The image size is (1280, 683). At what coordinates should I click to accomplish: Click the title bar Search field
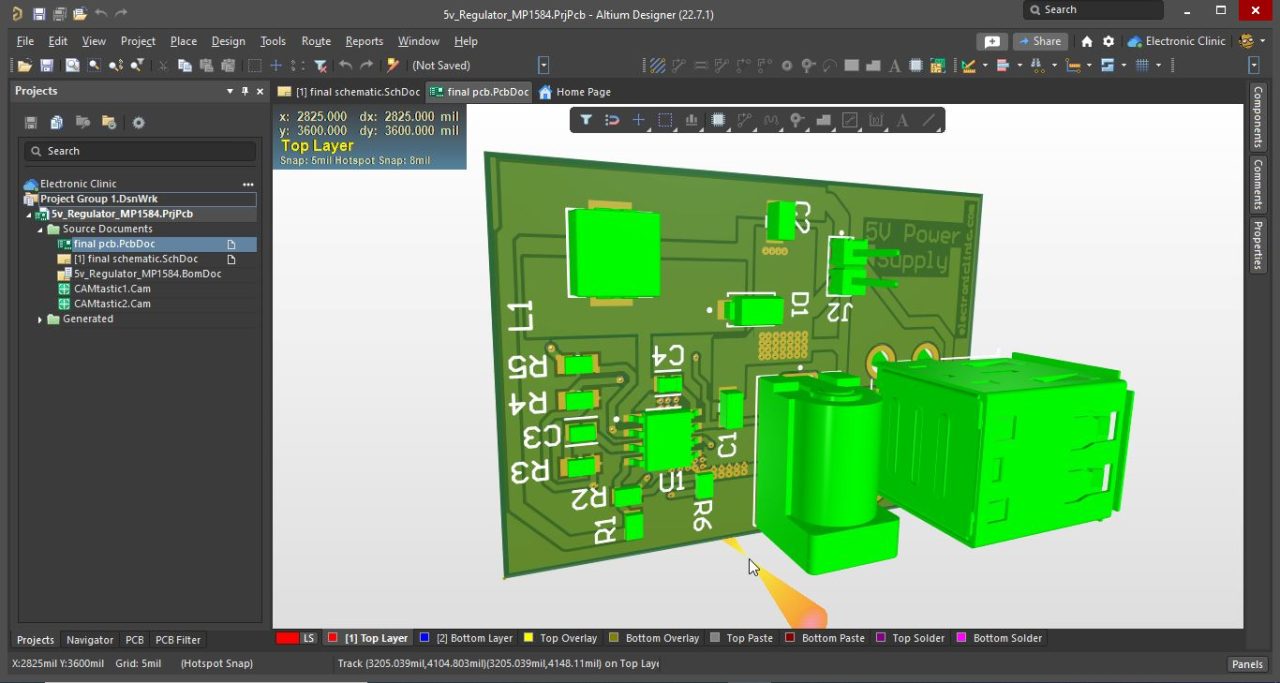coord(1093,10)
